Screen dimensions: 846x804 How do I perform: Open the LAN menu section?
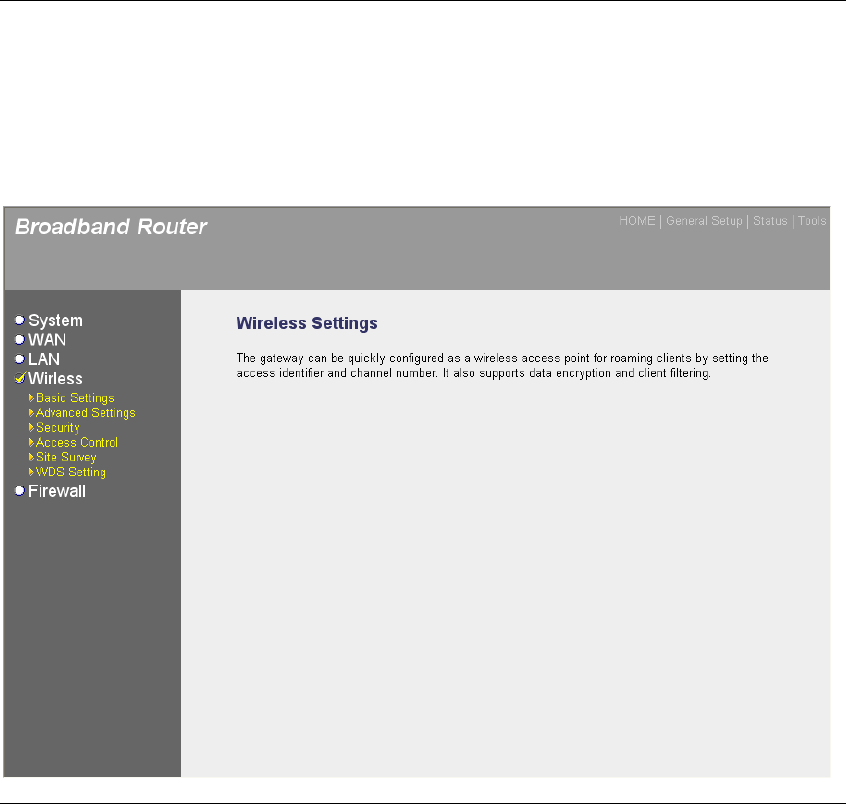44,359
